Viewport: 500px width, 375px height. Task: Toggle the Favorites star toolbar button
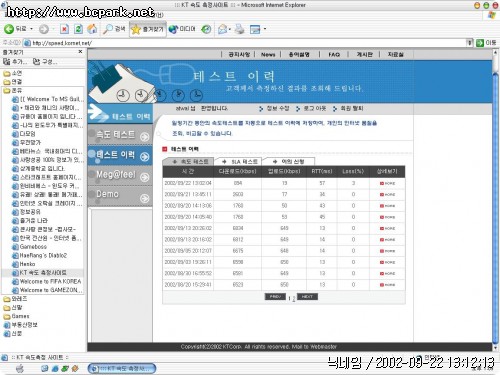coord(147,29)
